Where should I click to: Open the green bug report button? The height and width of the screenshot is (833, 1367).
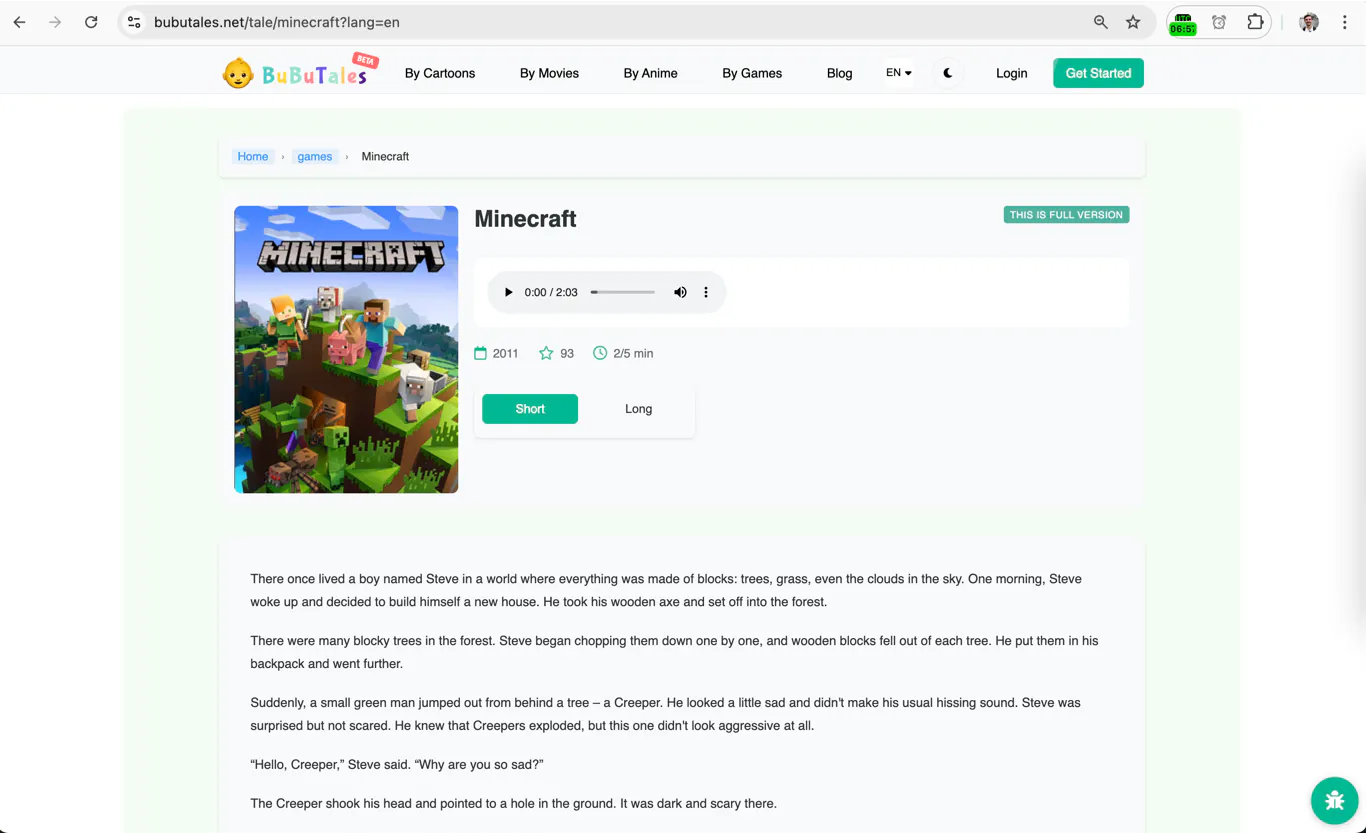[x=1334, y=800]
